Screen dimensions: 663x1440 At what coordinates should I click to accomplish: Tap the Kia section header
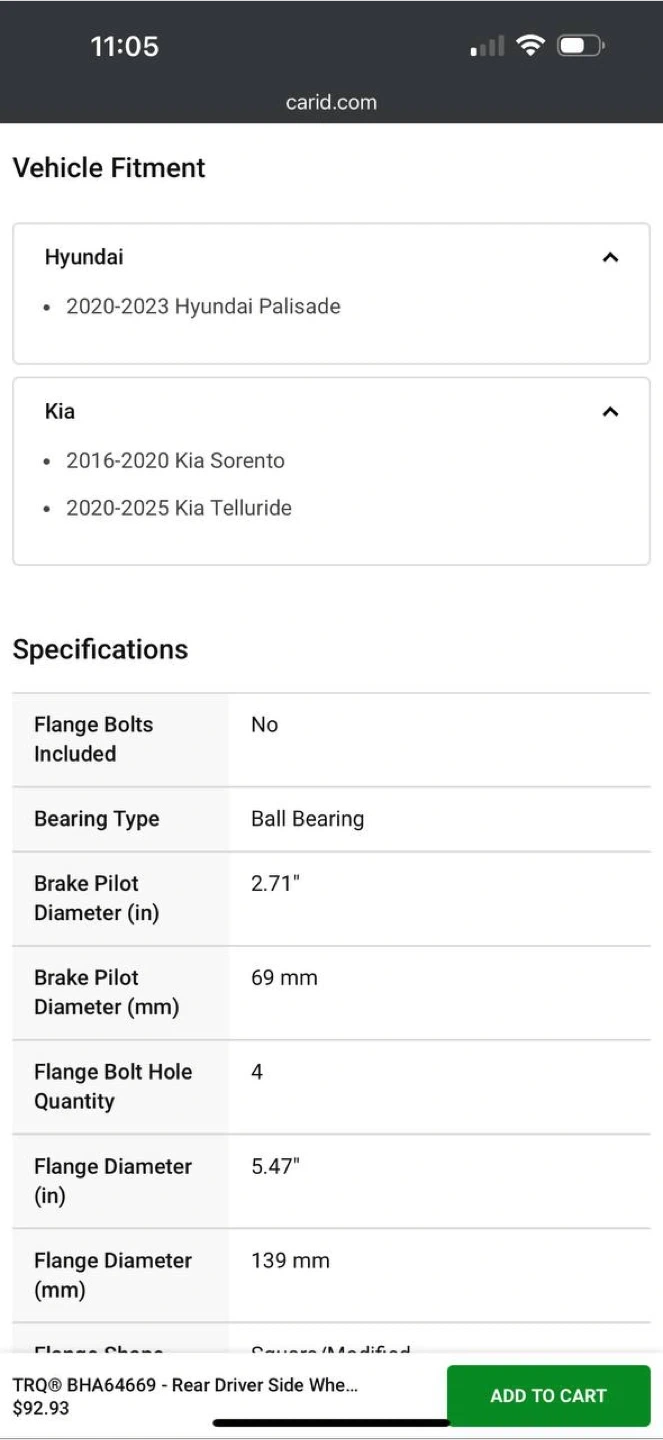point(60,411)
